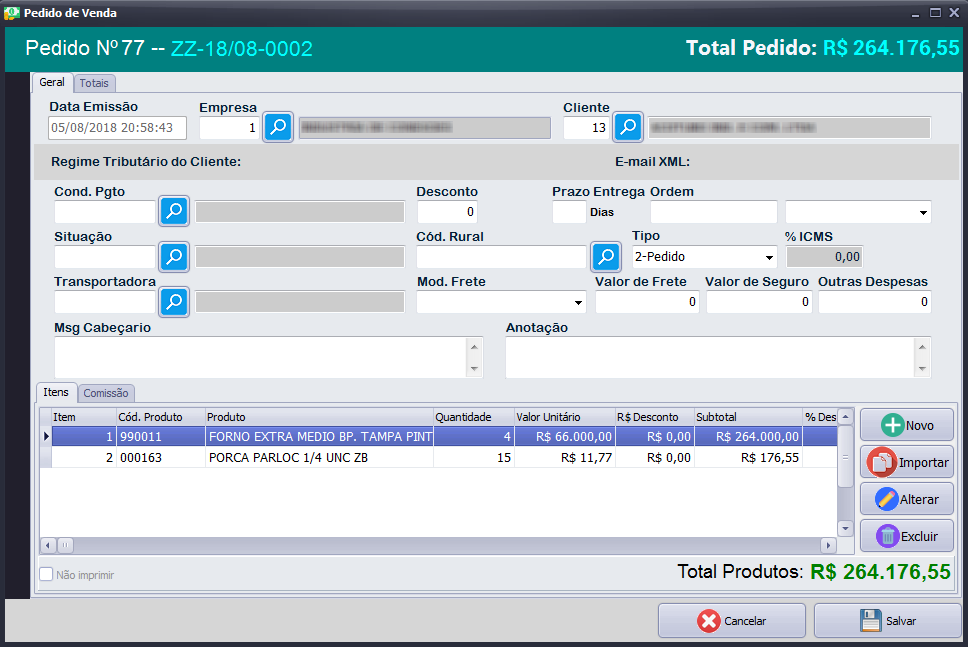Click the Anotação text area
This screenshot has width=968, height=647.
pyautogui.click(x=711, y=357)
